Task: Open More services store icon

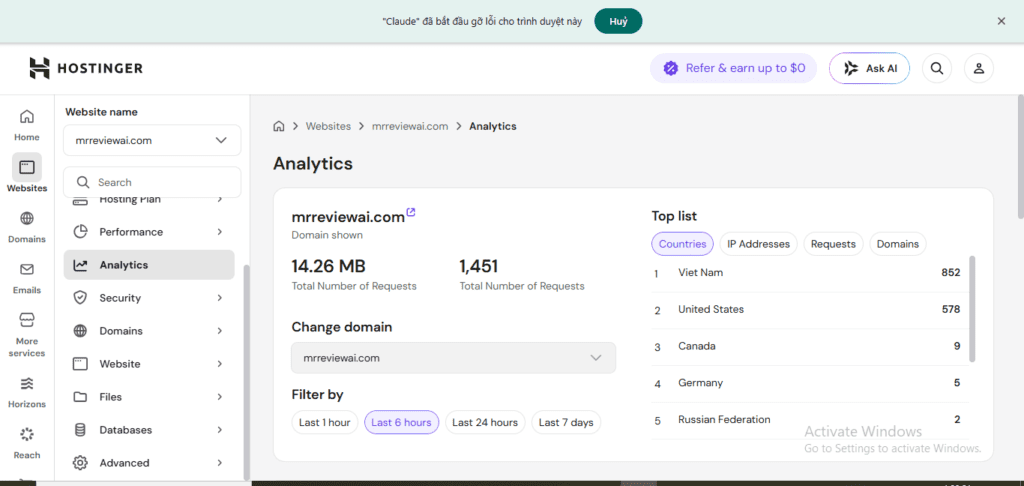Action: (27, 320)
